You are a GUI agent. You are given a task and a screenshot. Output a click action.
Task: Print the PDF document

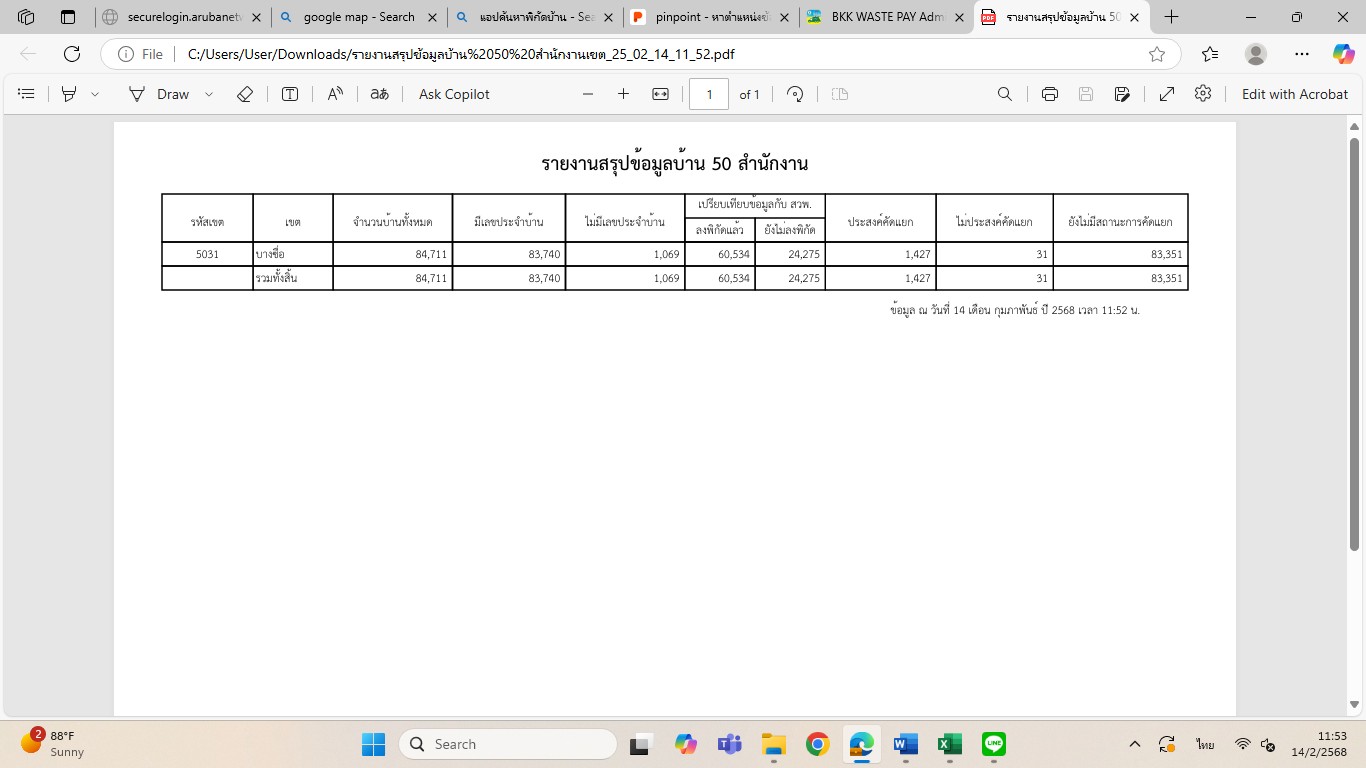(1049, 94)
